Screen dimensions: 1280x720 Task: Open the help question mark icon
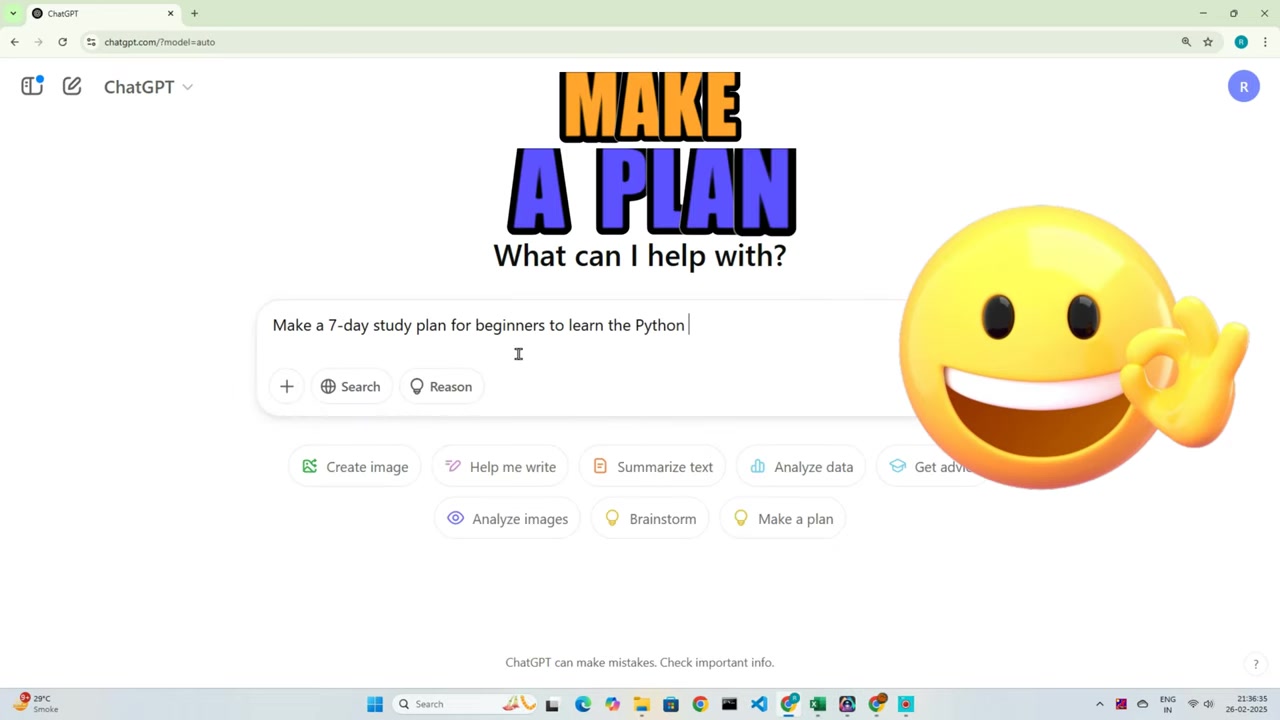tap(1256, 664)
